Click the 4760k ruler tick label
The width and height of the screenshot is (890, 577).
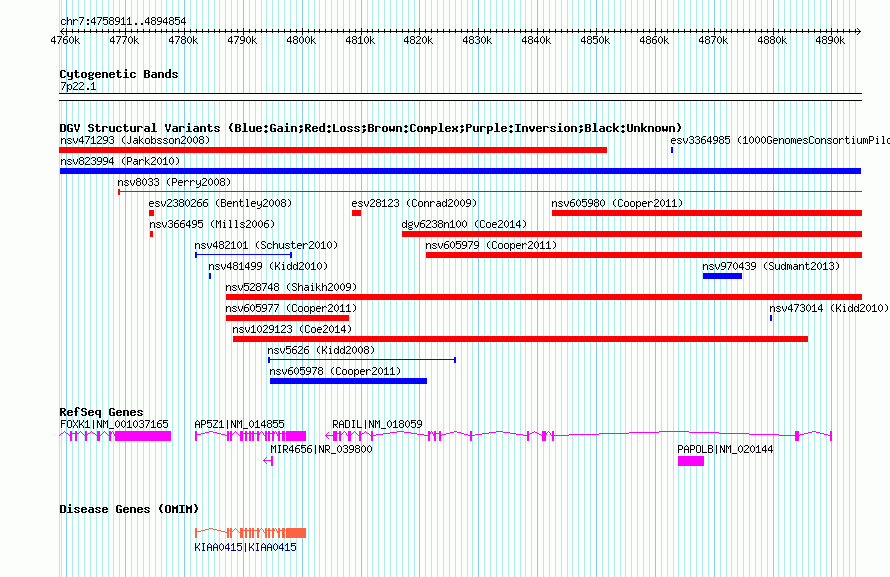65,41
